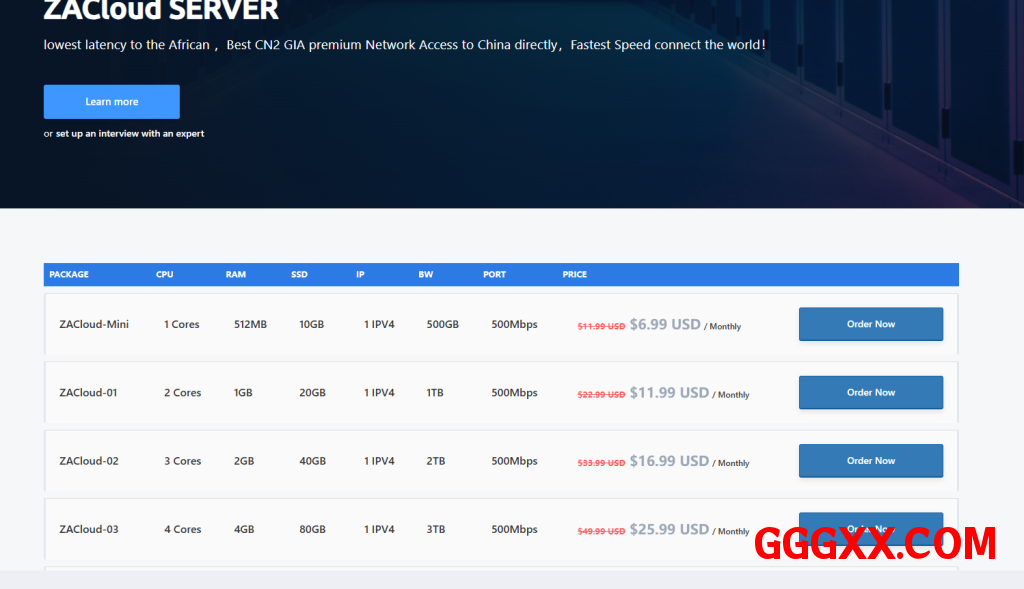Click the $6.99 USD monthly price
Viewport: 1024px width, 589px height.
coord(665,325)
